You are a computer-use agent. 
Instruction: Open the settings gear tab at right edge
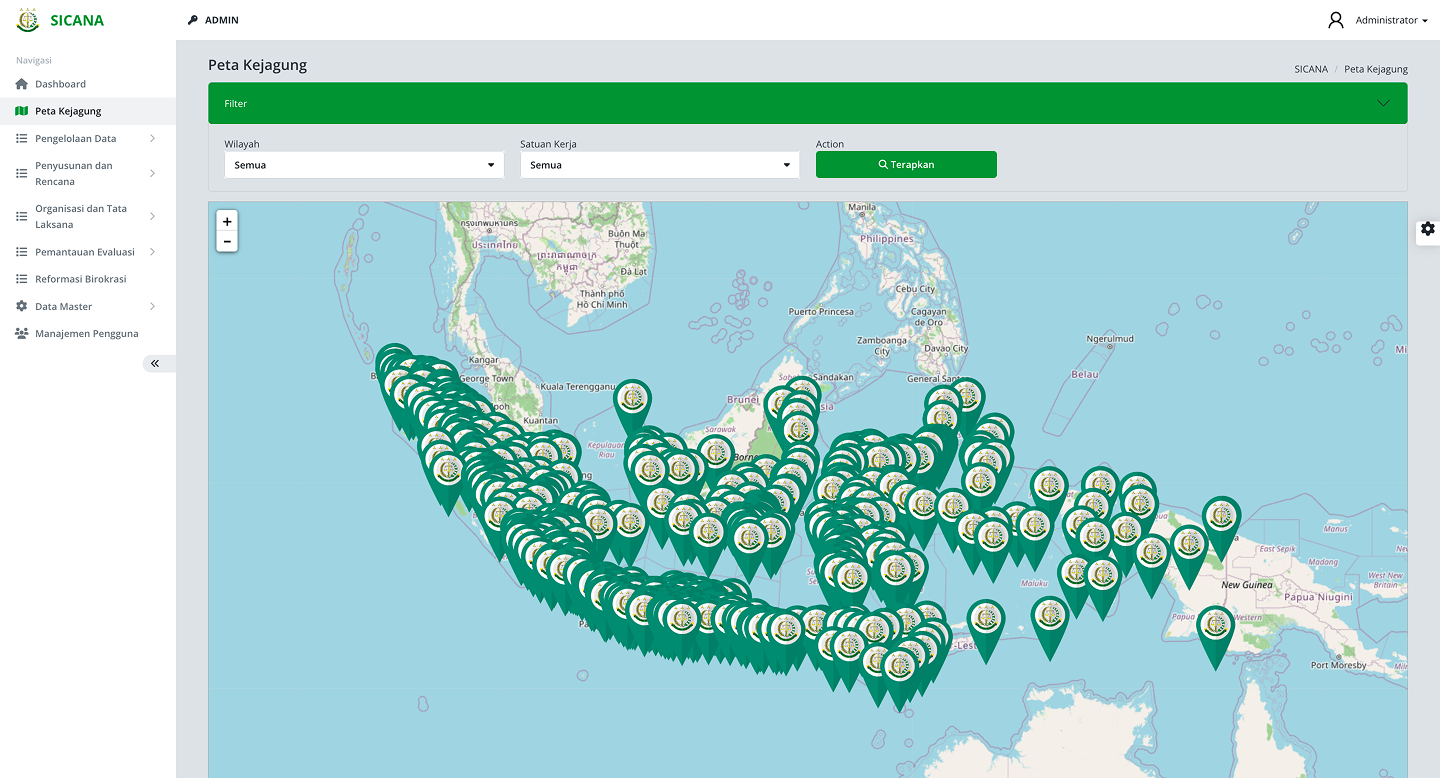1428,229
